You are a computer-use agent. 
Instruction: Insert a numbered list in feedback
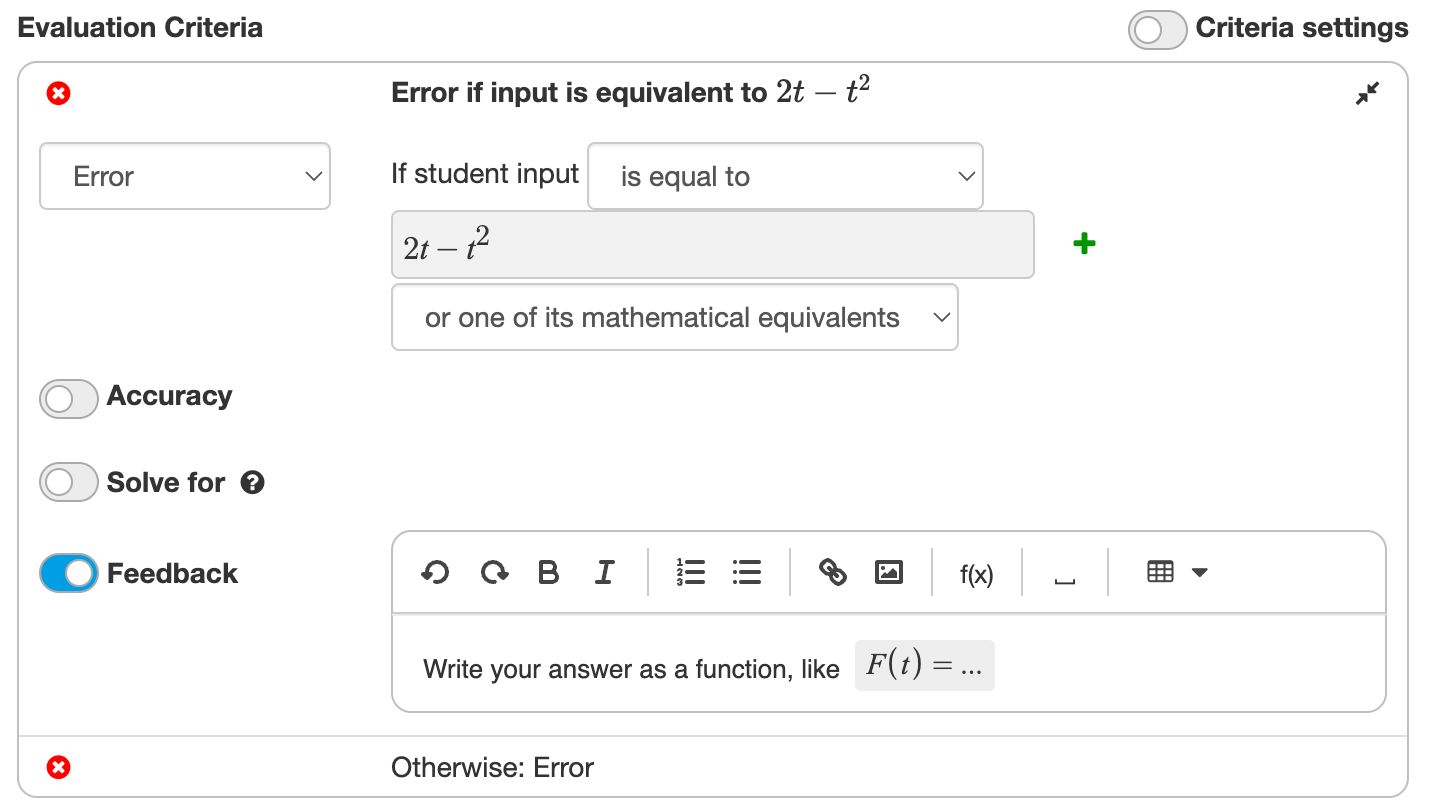(690, 573)
